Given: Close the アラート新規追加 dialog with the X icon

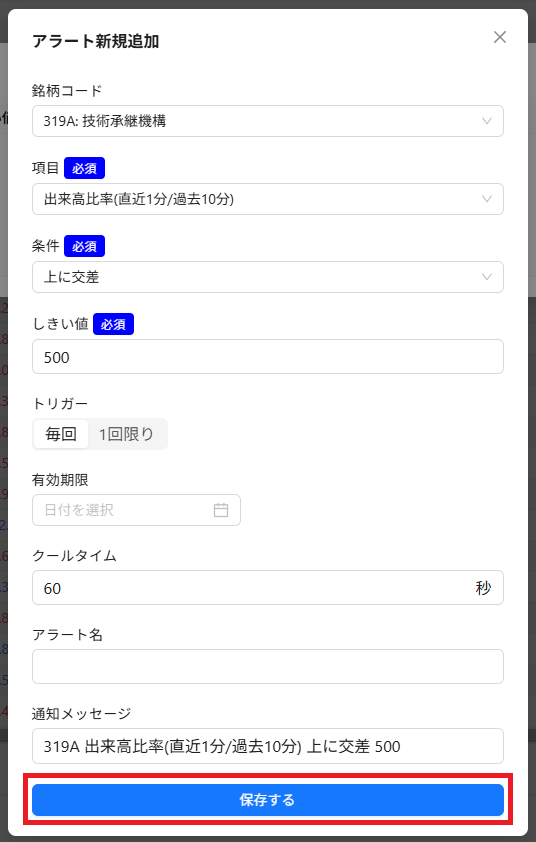Looking at the screenshot, I should (x=499, y=37).
